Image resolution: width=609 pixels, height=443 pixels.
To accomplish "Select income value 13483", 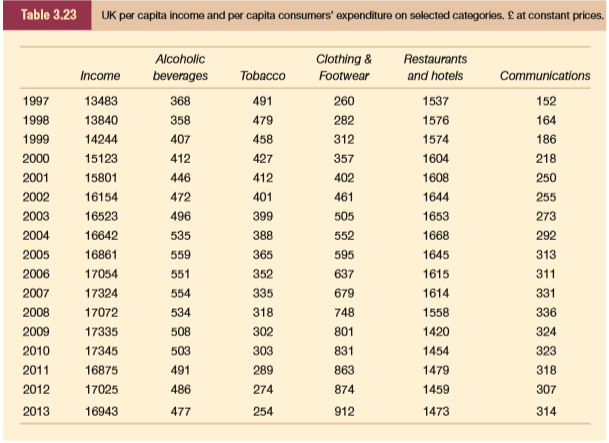I will (101, 101).
